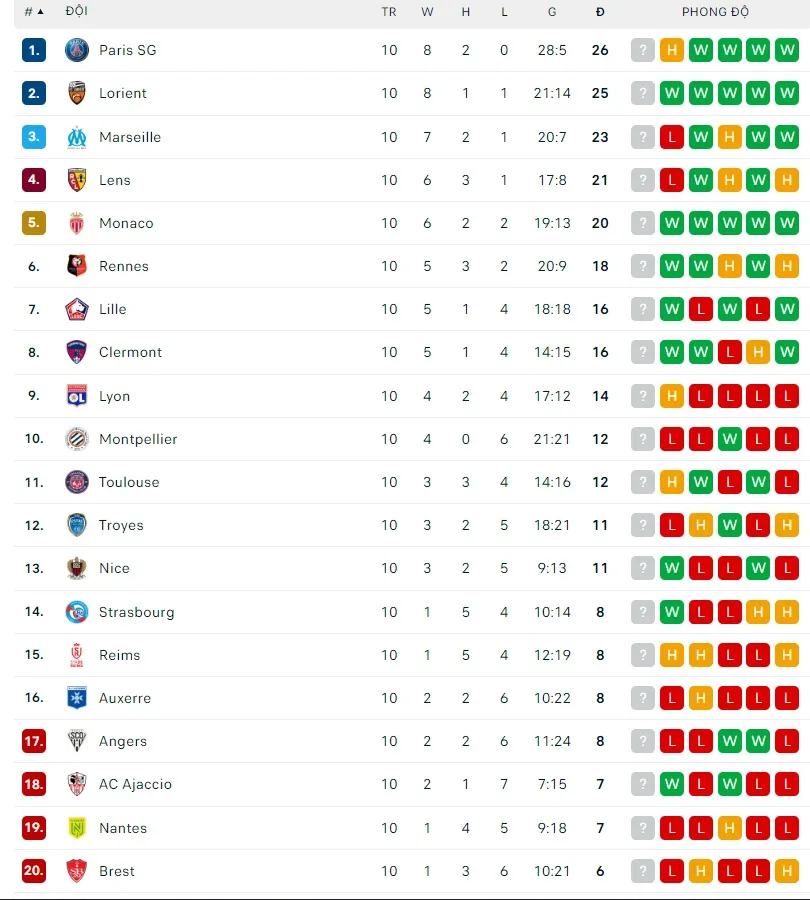Click the prediction question mark for Paris SG
The width and height of the screenshot is (810, 900).
tap(642, 50)
